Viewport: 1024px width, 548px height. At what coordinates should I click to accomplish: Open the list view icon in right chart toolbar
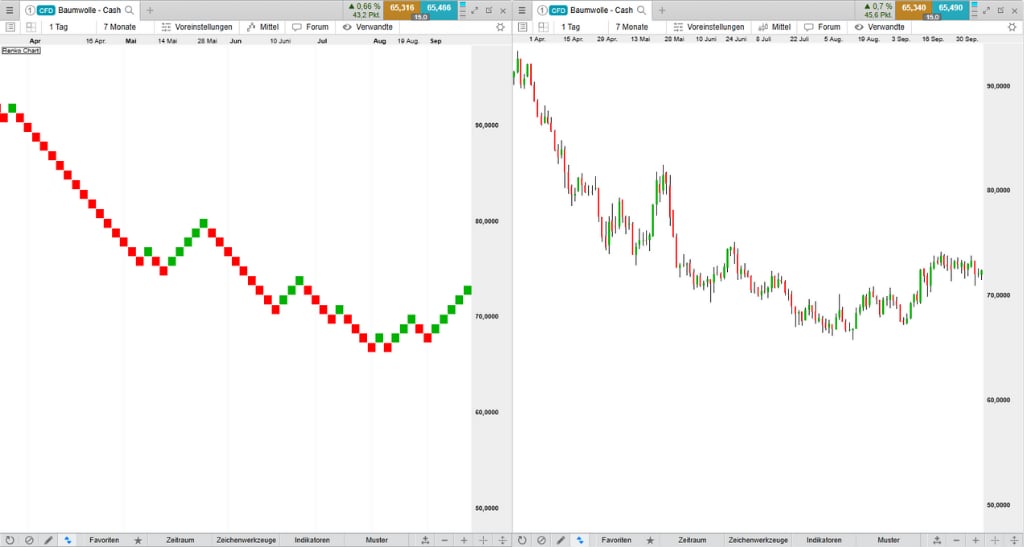point(522,27)
